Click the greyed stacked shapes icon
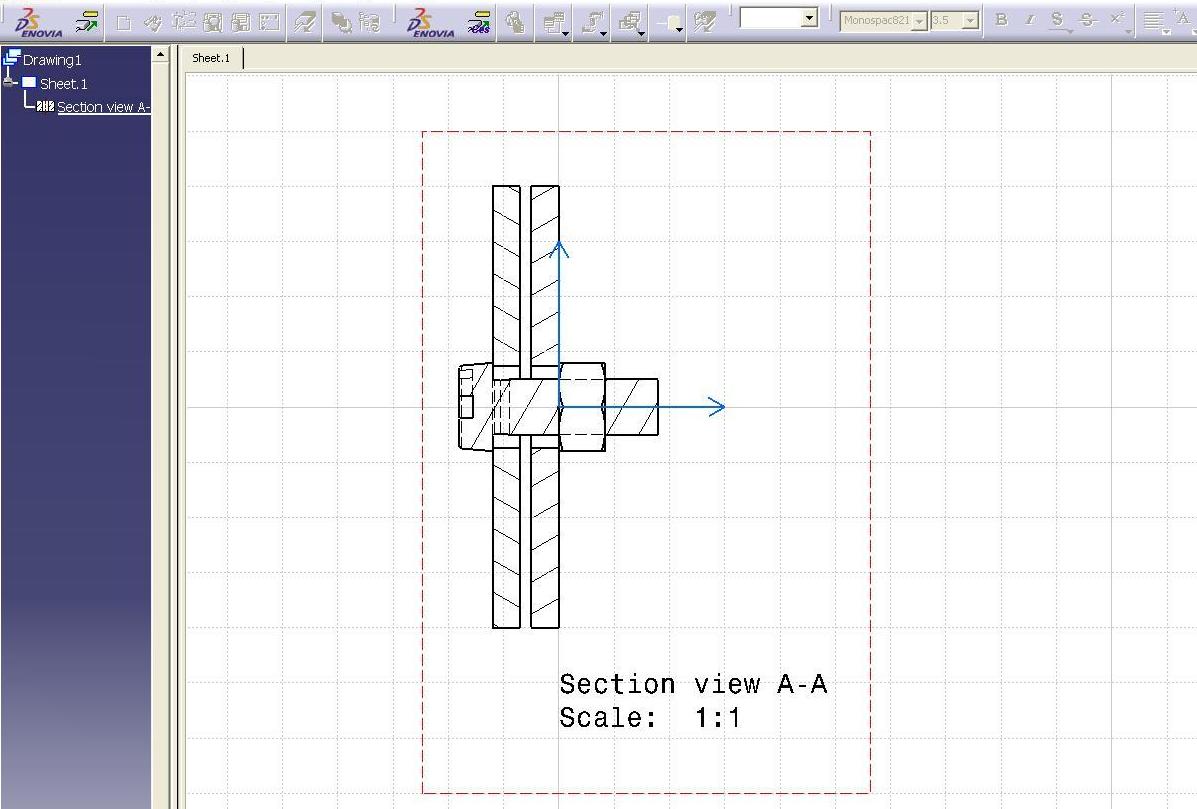Image resolution: width=1197 pixels, height=809 pixels. [x=340, y=23]
